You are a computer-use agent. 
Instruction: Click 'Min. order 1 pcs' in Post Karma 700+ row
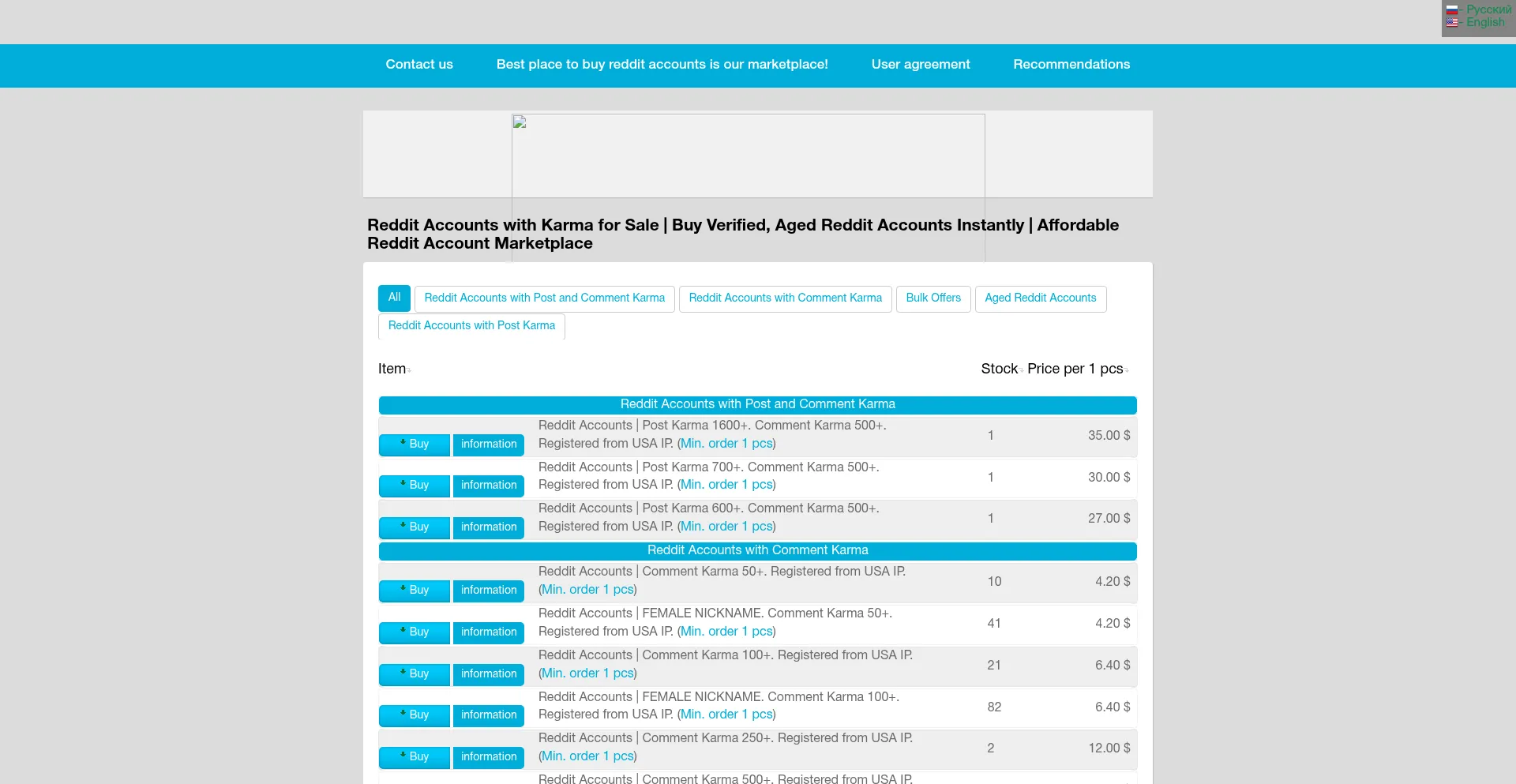726,485
